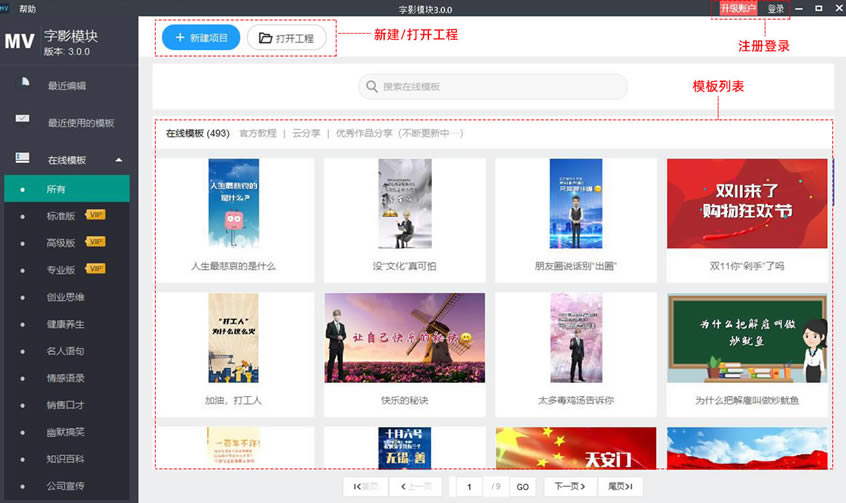Open the 帮助 menu
The height and width of the screenshot is (503, 846).
point(28,9)
